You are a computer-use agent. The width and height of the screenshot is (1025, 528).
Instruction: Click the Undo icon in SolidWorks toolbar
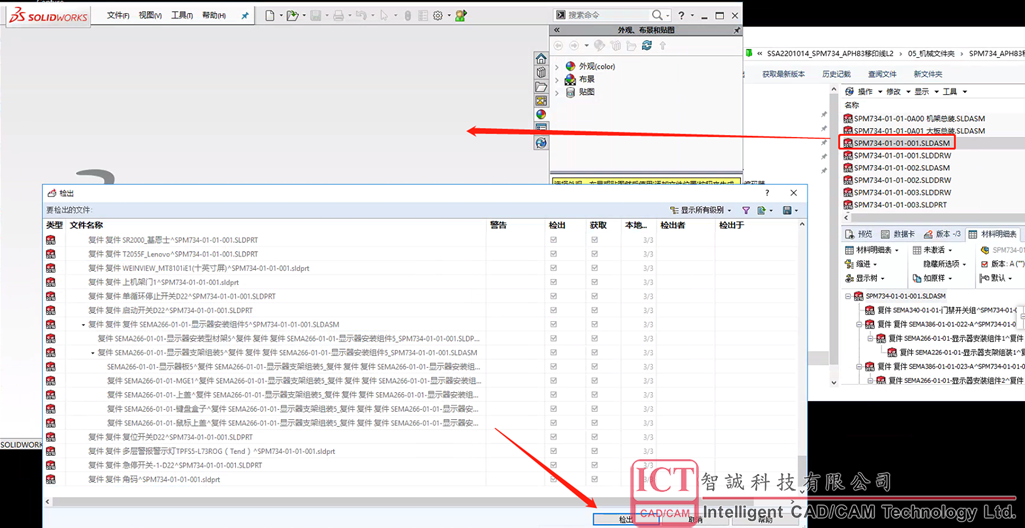361,15
